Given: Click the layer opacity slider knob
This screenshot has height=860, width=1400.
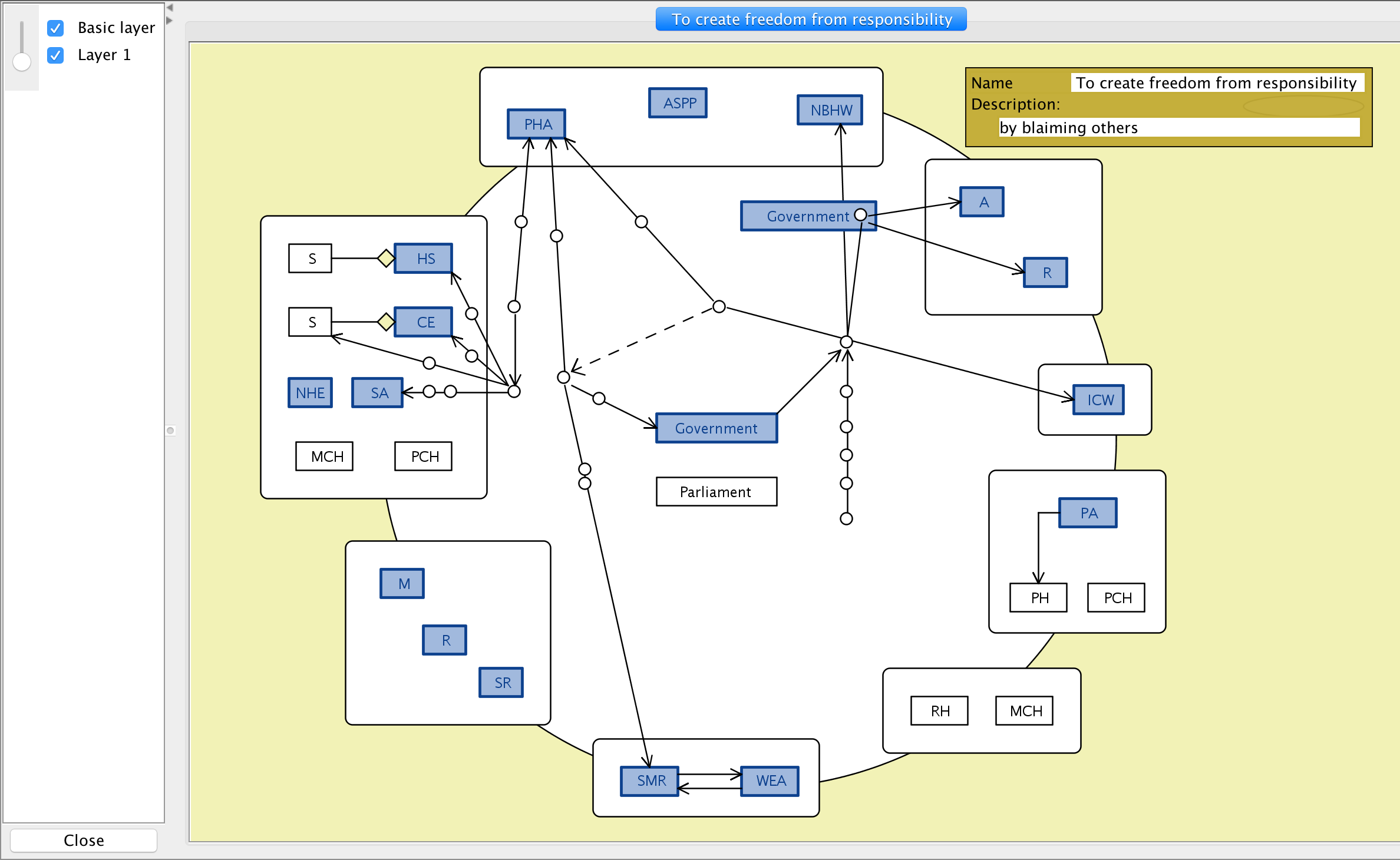Looking at the screenshot, I should coord(22,62).
